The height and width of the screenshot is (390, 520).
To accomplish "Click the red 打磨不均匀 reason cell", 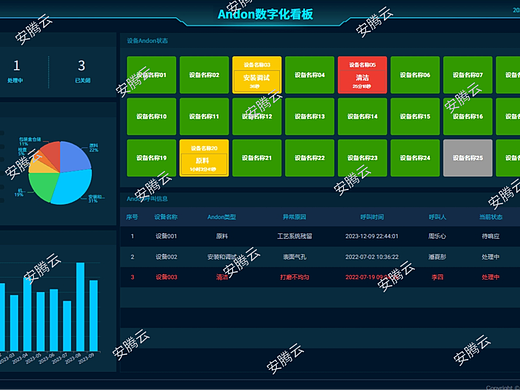I will pyautogui.click(x=295, y=277).
